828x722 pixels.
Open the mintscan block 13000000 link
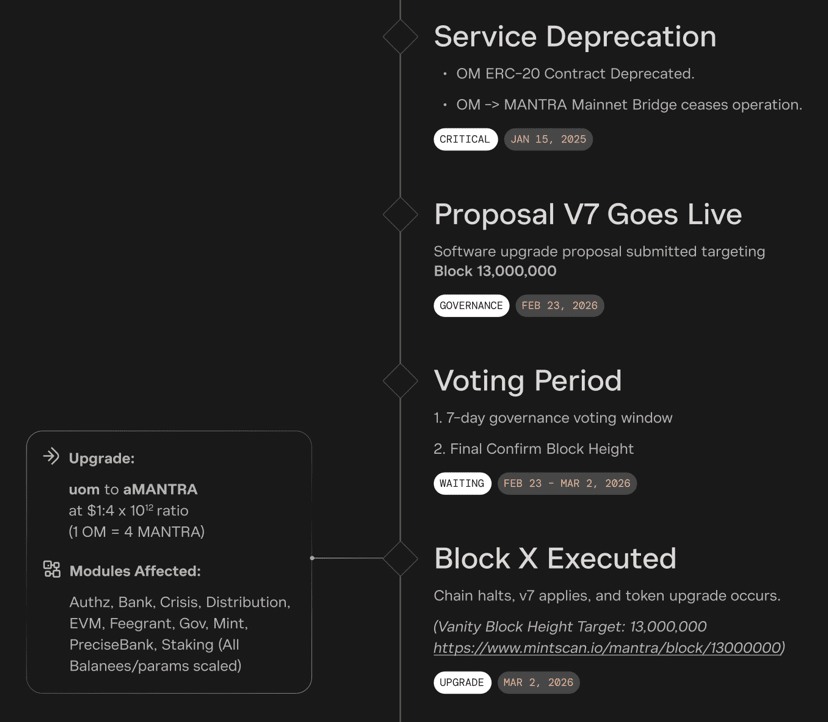606,648
